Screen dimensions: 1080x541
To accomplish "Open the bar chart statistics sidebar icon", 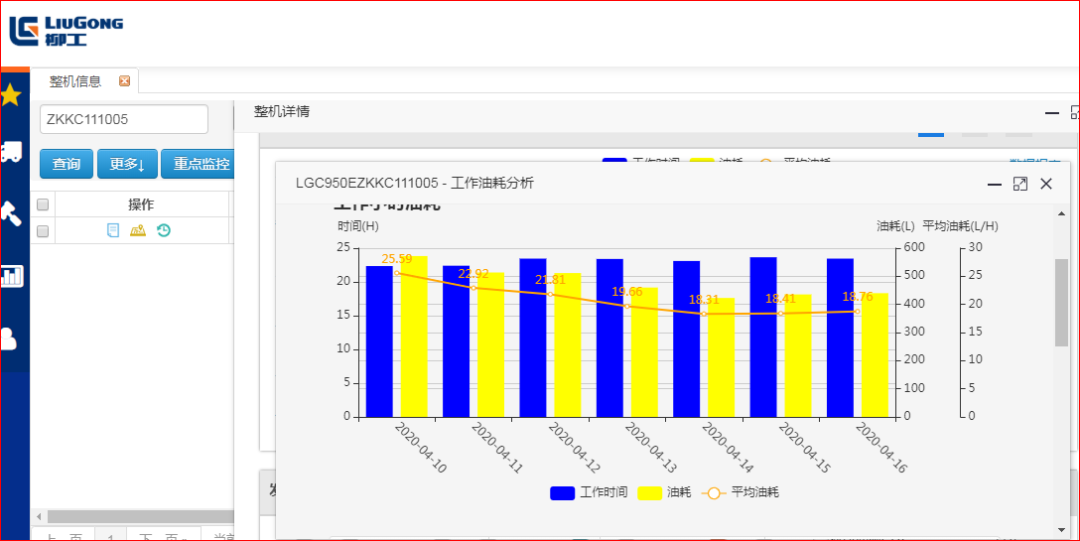I will (x=11, y=275).
